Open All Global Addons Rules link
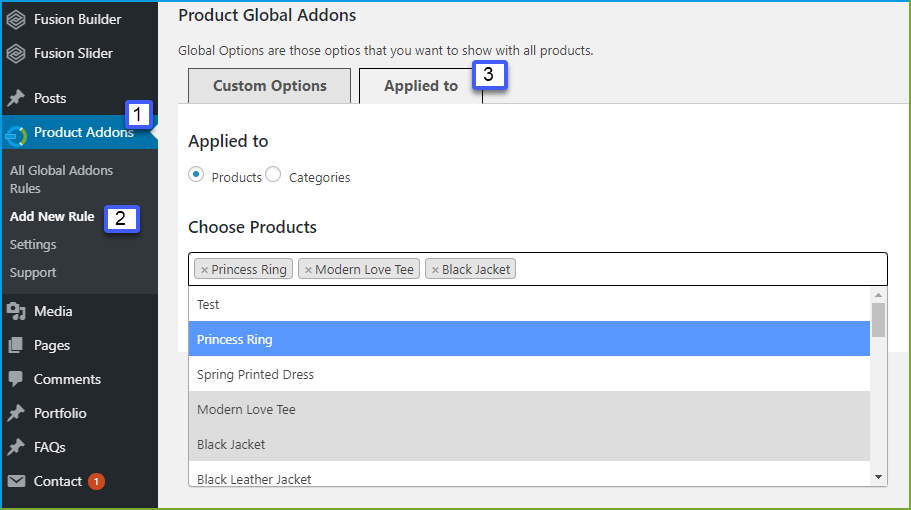This screenshot has width=911, height=510. (x=62, y=179)
